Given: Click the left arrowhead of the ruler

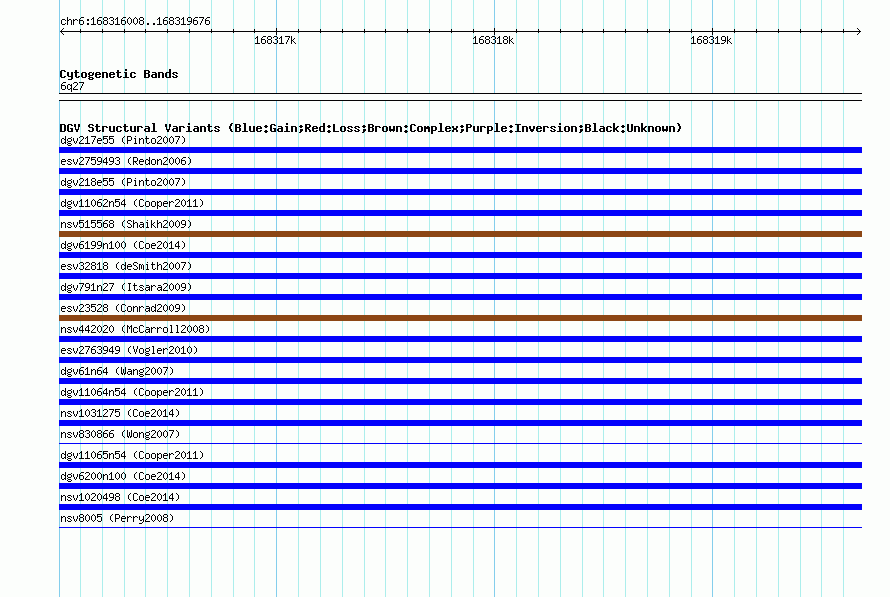Looking at the screenshot, I should tap(62, 32).
